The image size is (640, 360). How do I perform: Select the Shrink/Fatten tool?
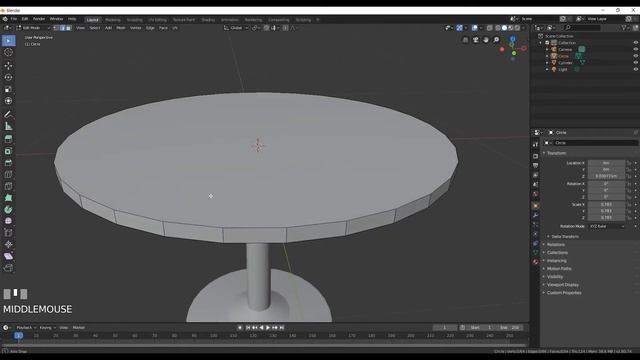tap(9, 244)
